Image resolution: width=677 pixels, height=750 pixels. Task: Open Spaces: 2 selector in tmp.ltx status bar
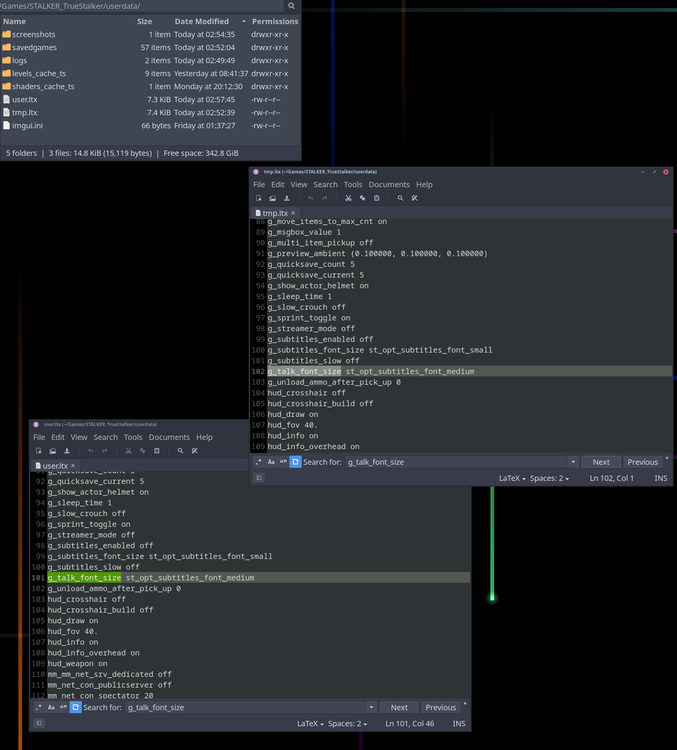click(549, 478)
